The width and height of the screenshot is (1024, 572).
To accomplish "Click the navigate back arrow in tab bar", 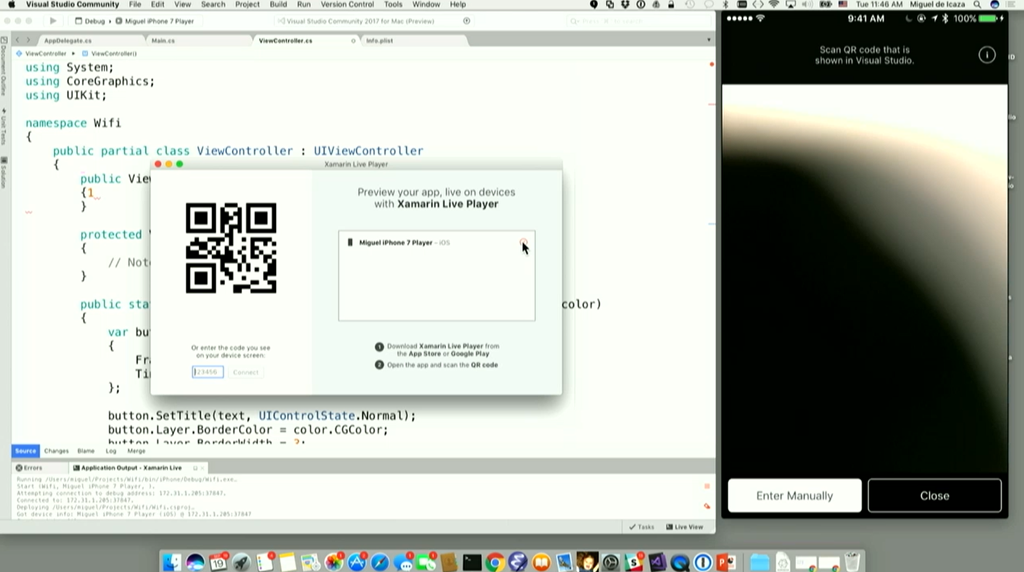I will coord(18,40).
